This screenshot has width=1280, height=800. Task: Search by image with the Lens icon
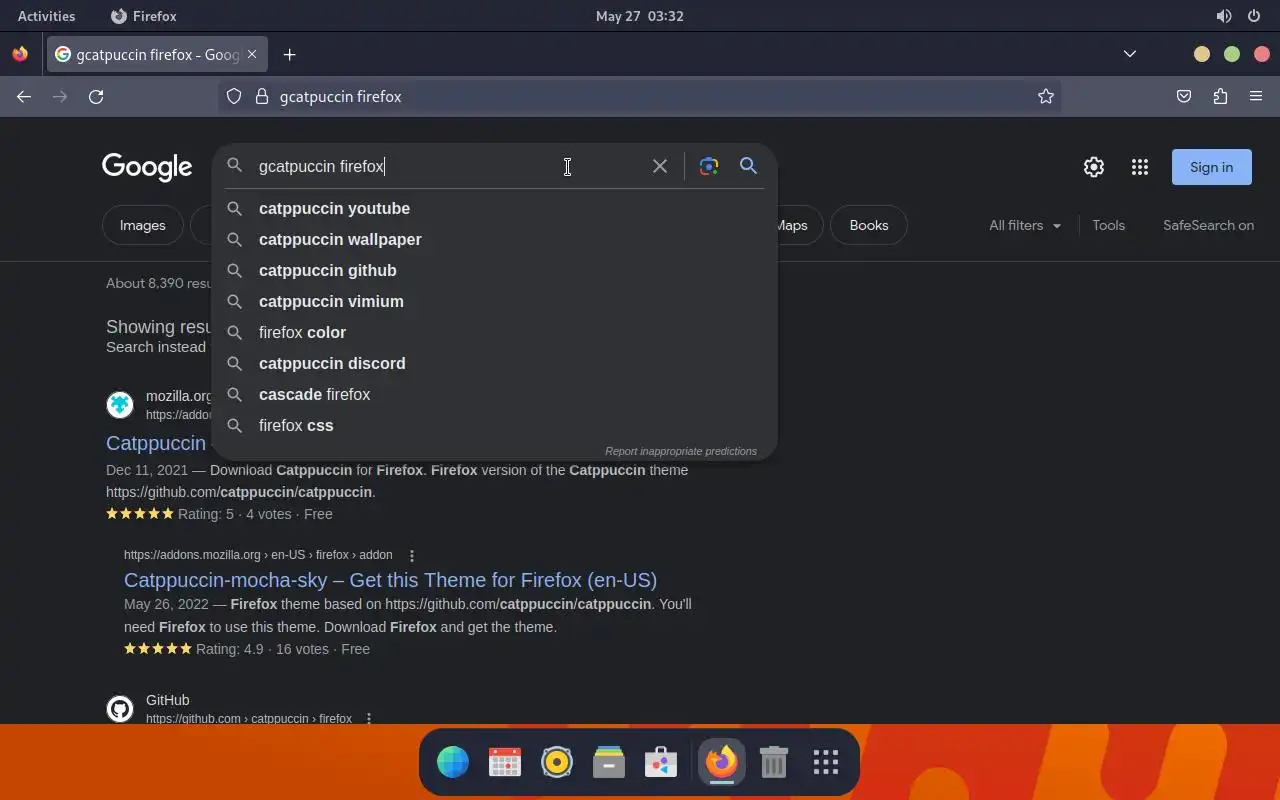coord(709,166)
